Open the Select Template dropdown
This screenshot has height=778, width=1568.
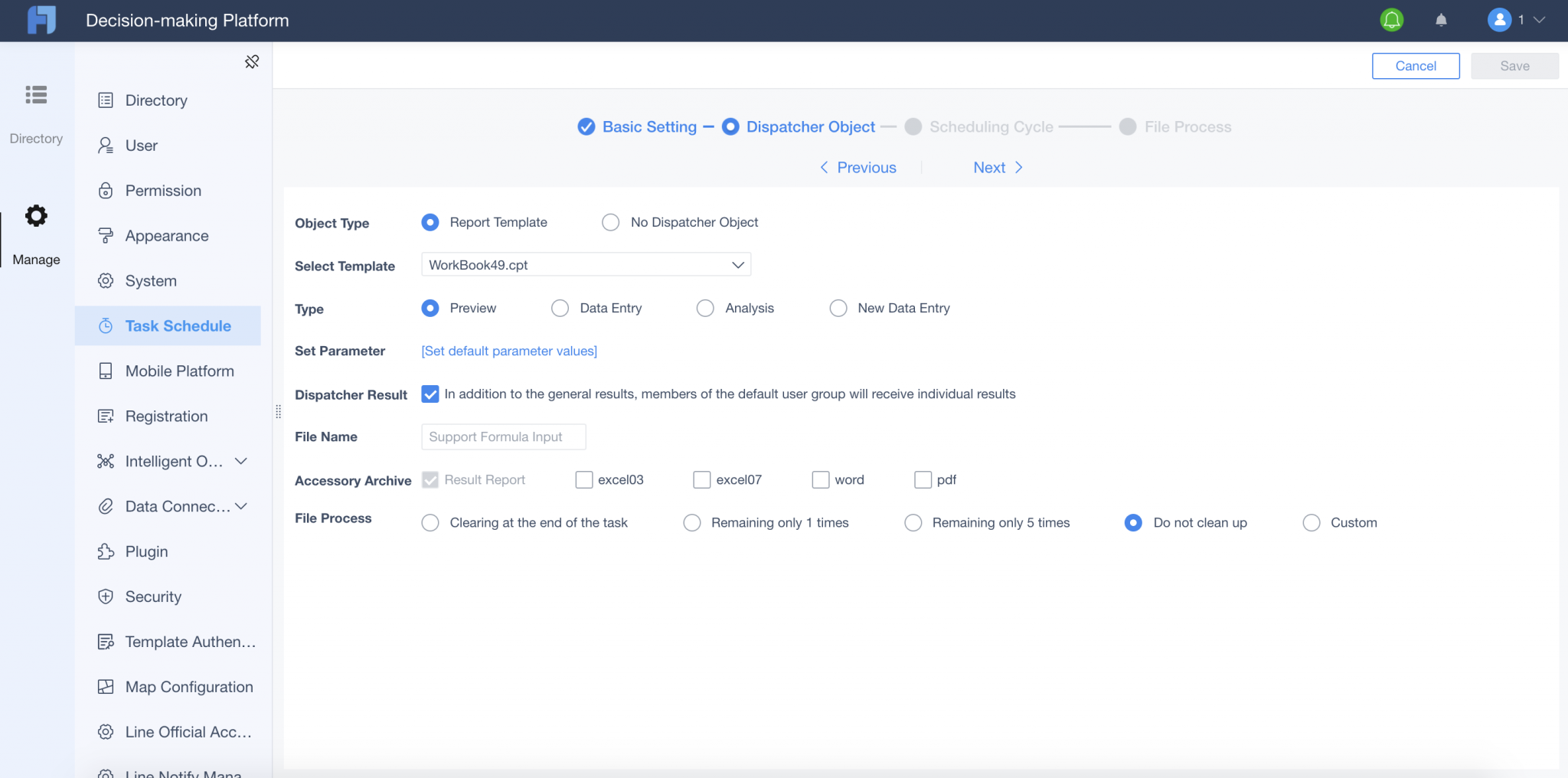pos(586,265)
